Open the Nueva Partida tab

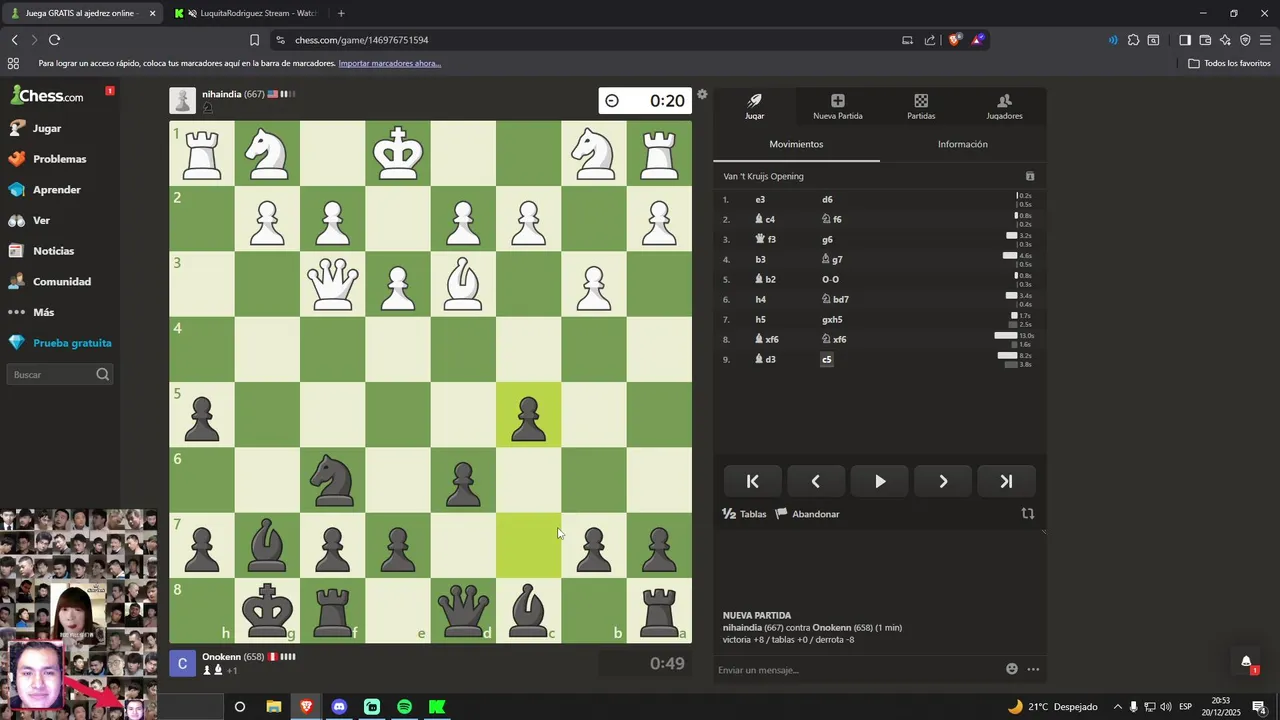[x=838, y=106]
